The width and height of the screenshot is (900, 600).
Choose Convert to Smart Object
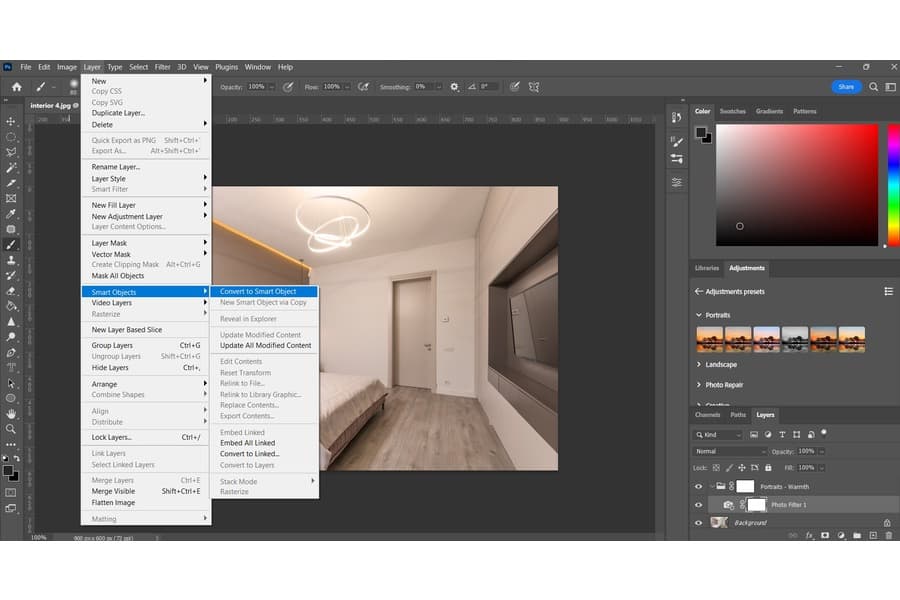point(264,292)
